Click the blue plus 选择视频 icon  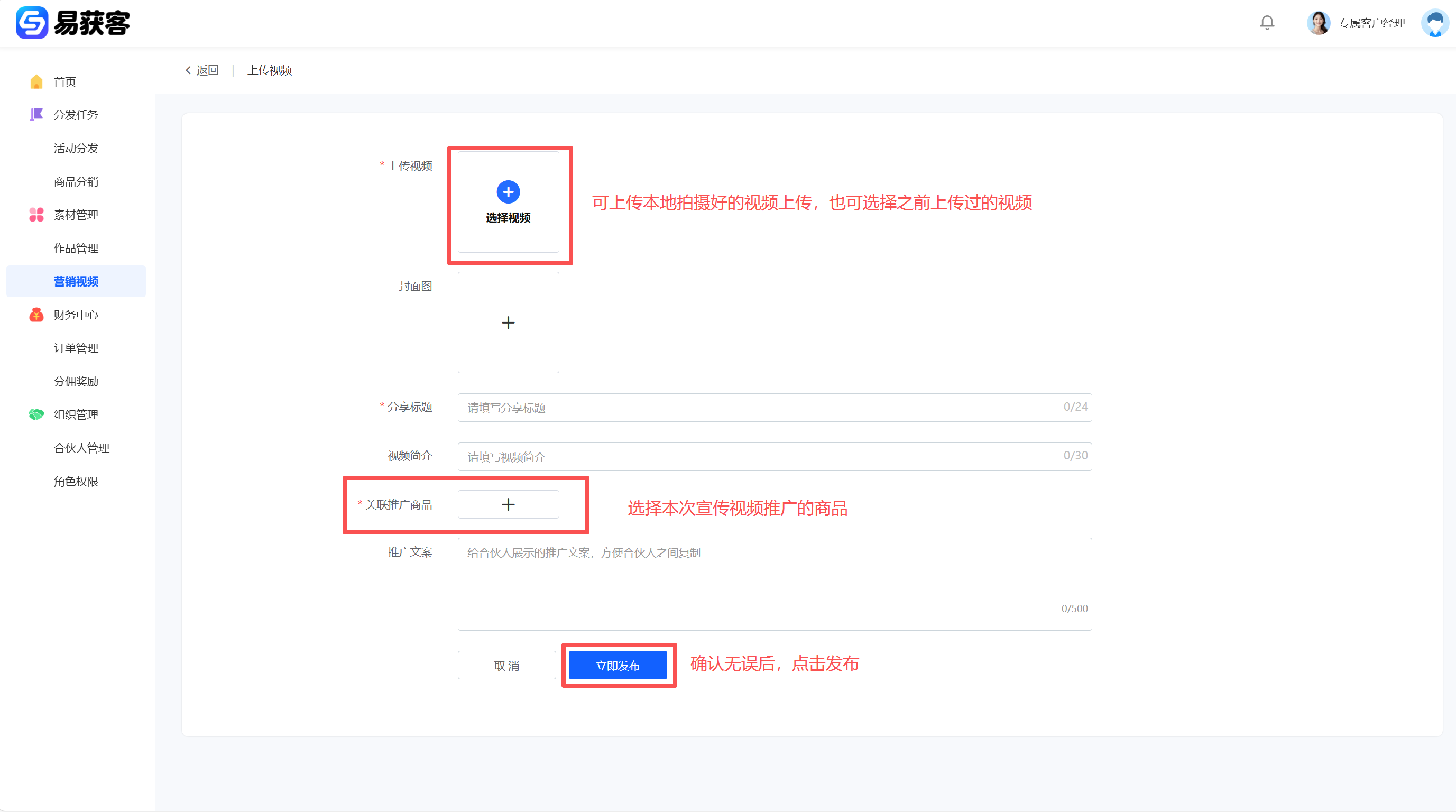[x=508, y=192]
